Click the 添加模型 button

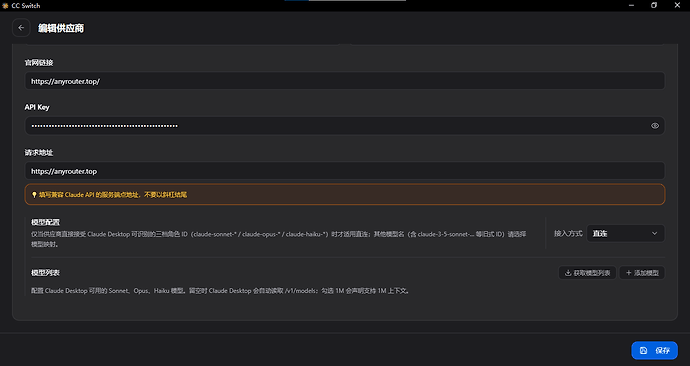coord(642,273)
